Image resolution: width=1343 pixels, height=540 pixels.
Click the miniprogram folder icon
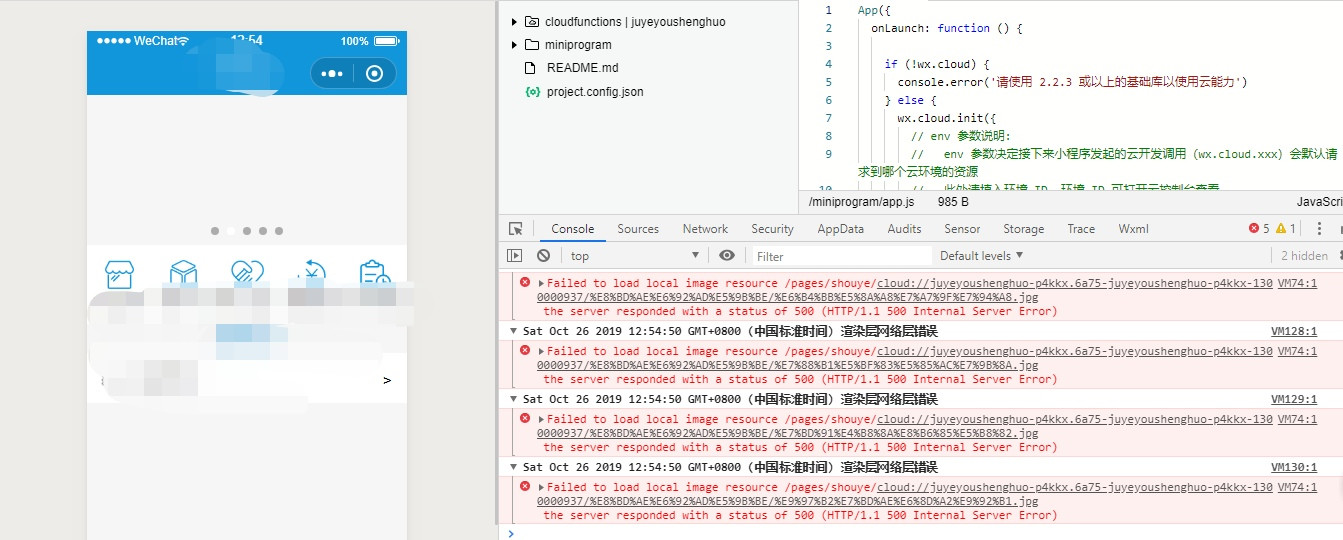click(532, 45)
